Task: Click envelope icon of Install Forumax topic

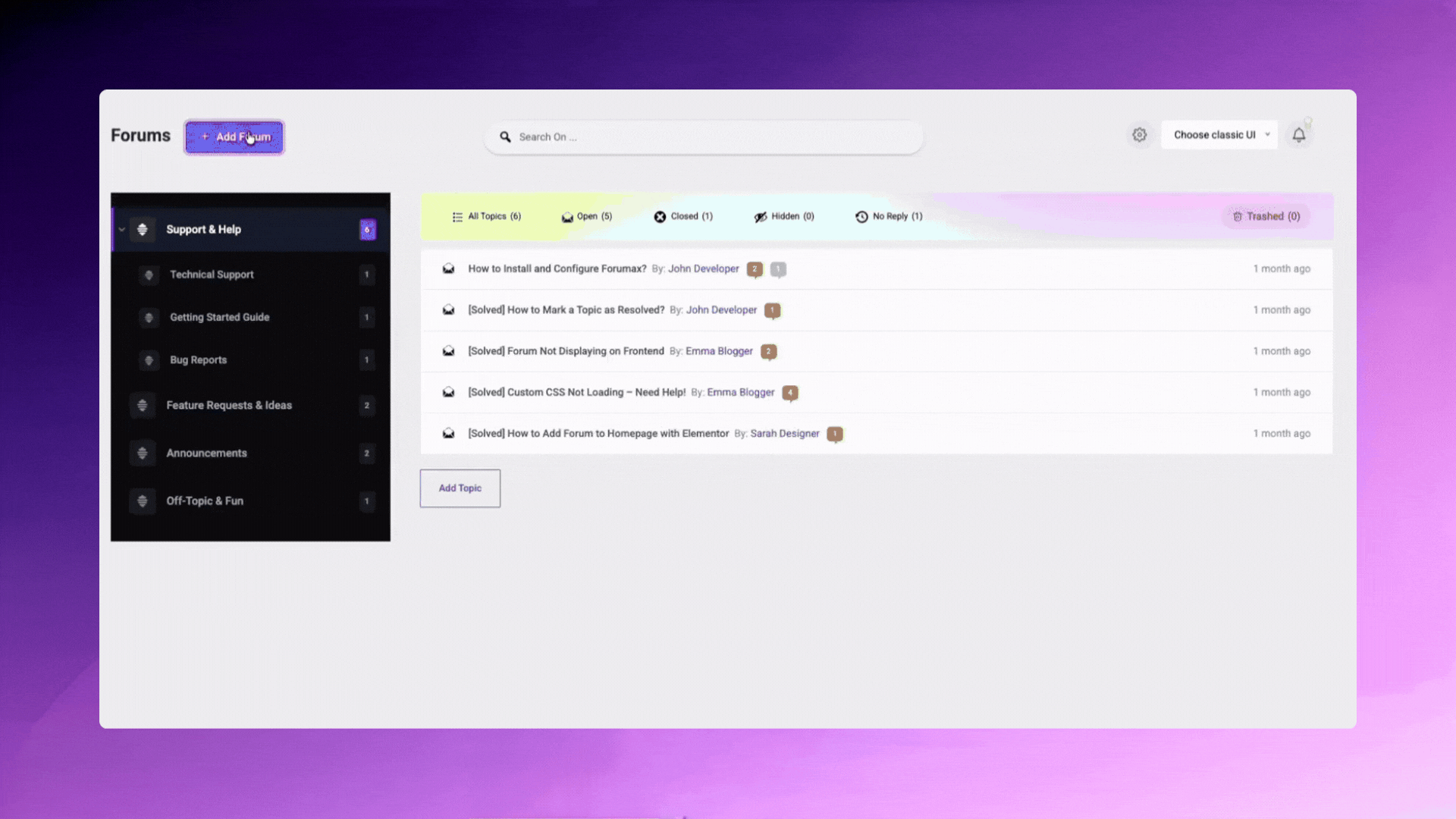Action: [x=449, y=269]
